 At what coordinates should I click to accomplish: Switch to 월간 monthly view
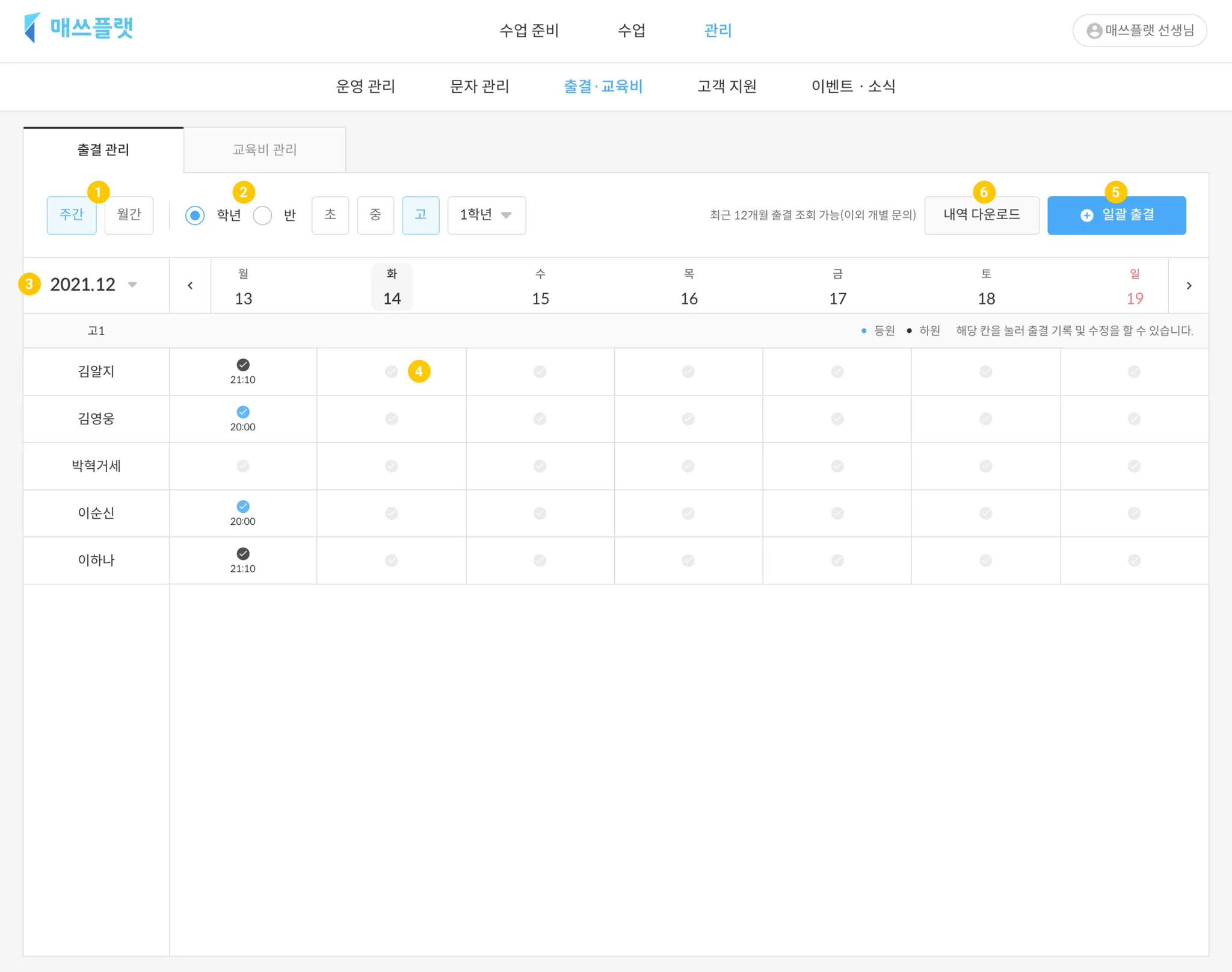(x=129, y=215)
